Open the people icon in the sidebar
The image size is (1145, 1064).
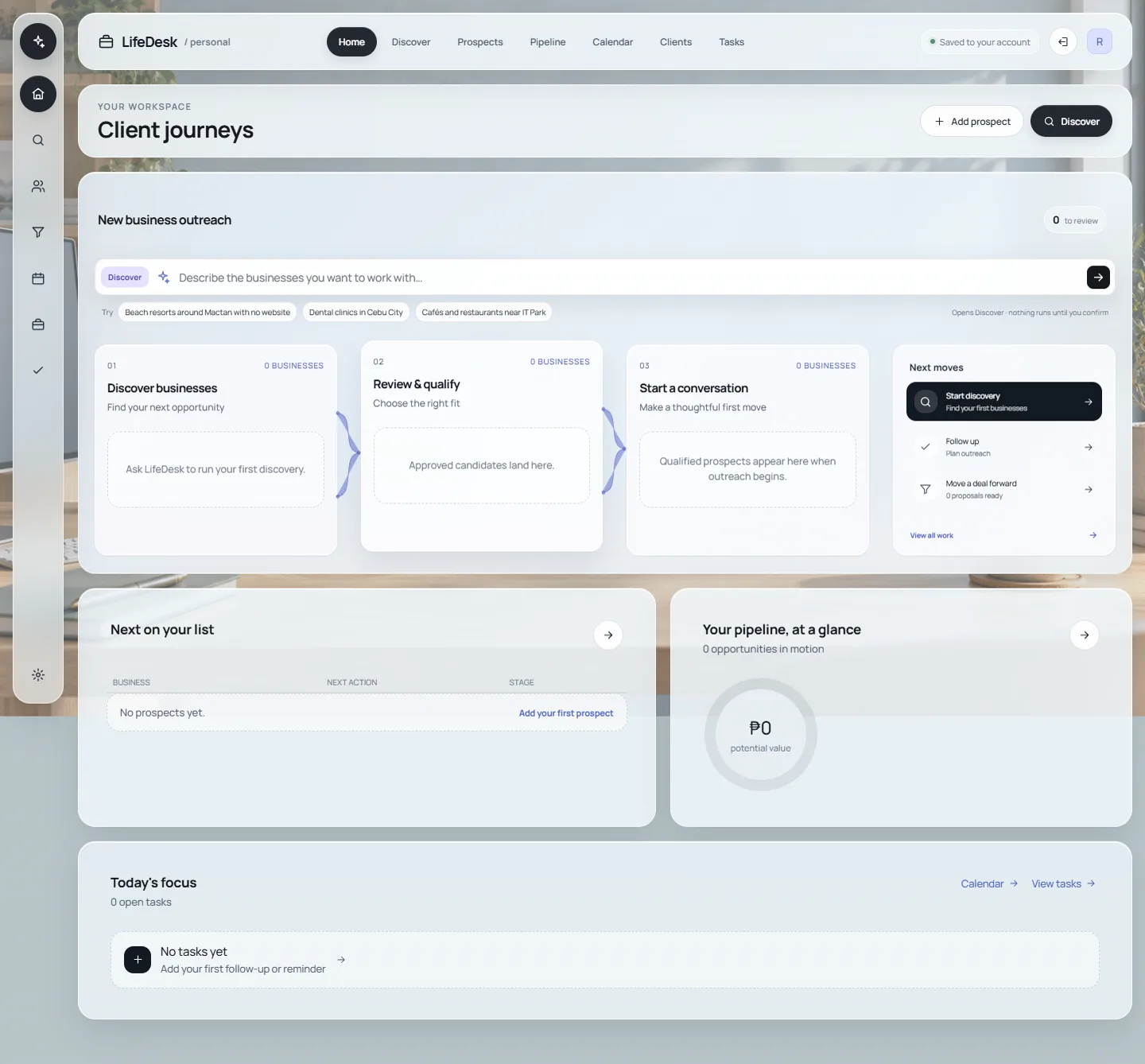[38, 186]
